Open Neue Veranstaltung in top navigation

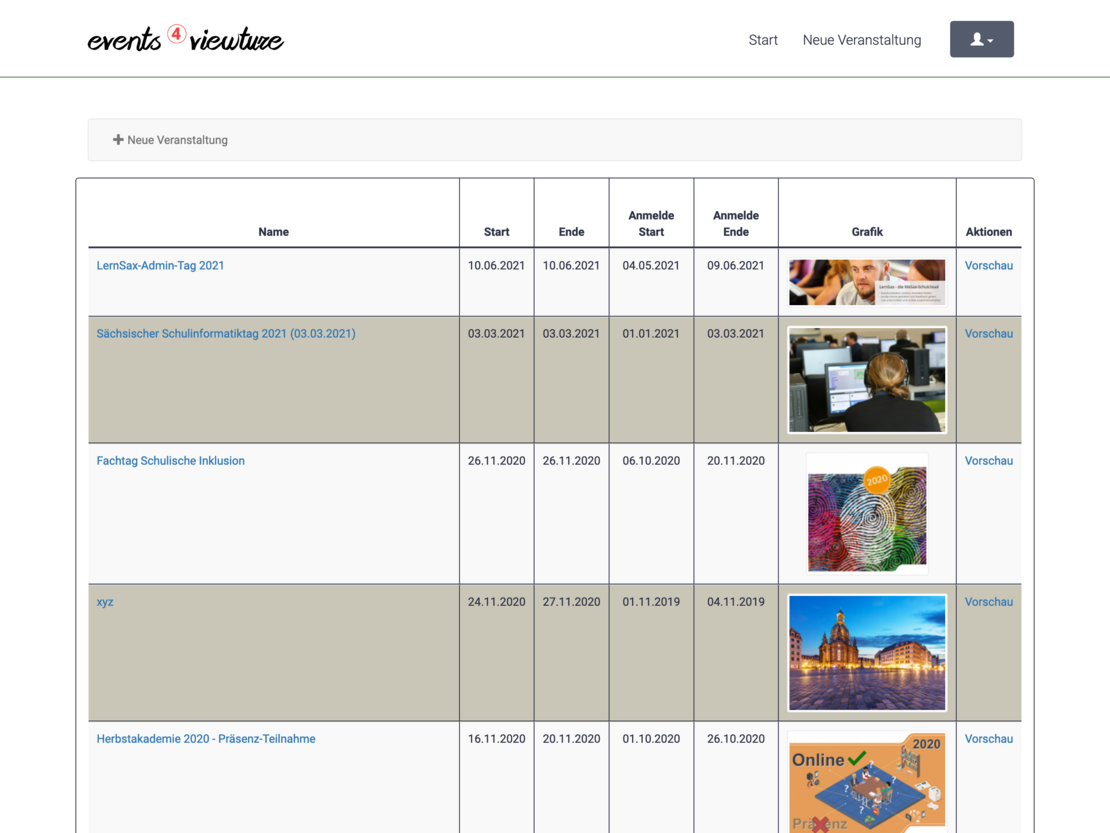click(862, 40)
